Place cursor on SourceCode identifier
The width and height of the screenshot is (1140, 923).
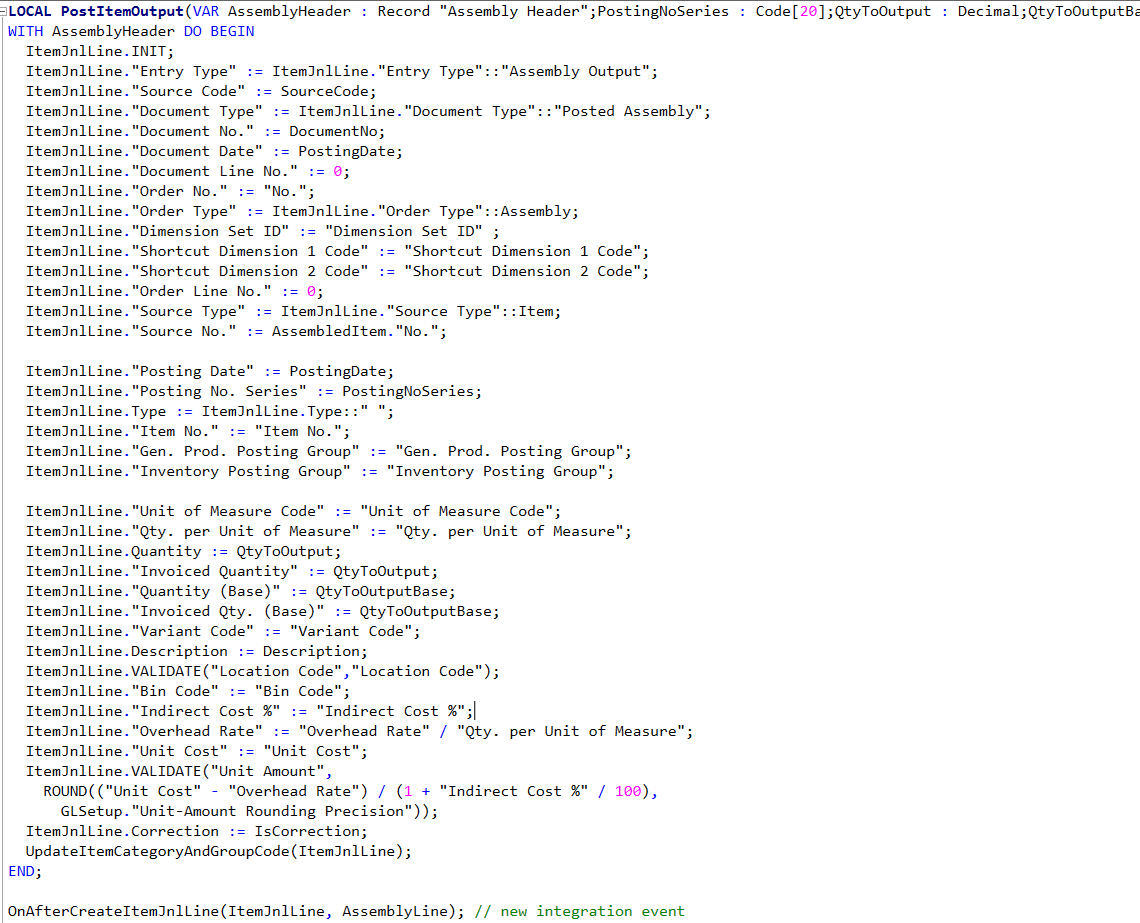[330, 91]
